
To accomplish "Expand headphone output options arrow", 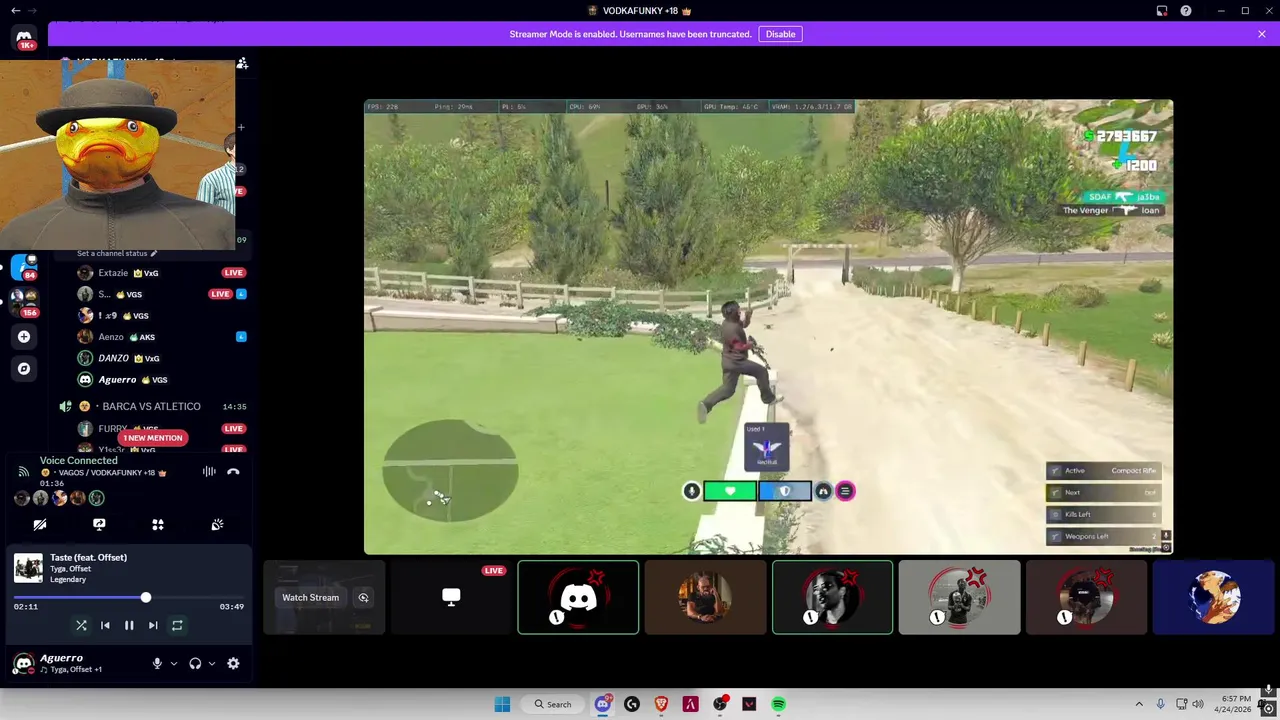I will coord(211,663).
